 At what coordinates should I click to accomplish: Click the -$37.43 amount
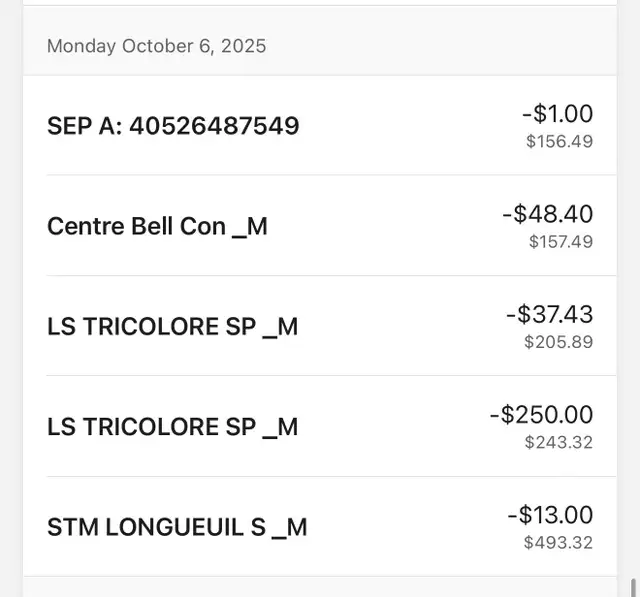(549, 314)
